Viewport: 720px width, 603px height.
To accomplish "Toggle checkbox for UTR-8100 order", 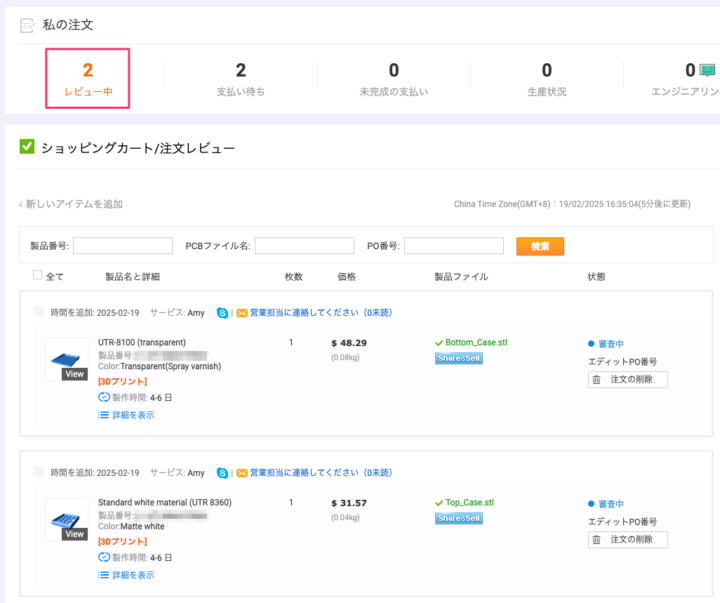I will point(38,313).
